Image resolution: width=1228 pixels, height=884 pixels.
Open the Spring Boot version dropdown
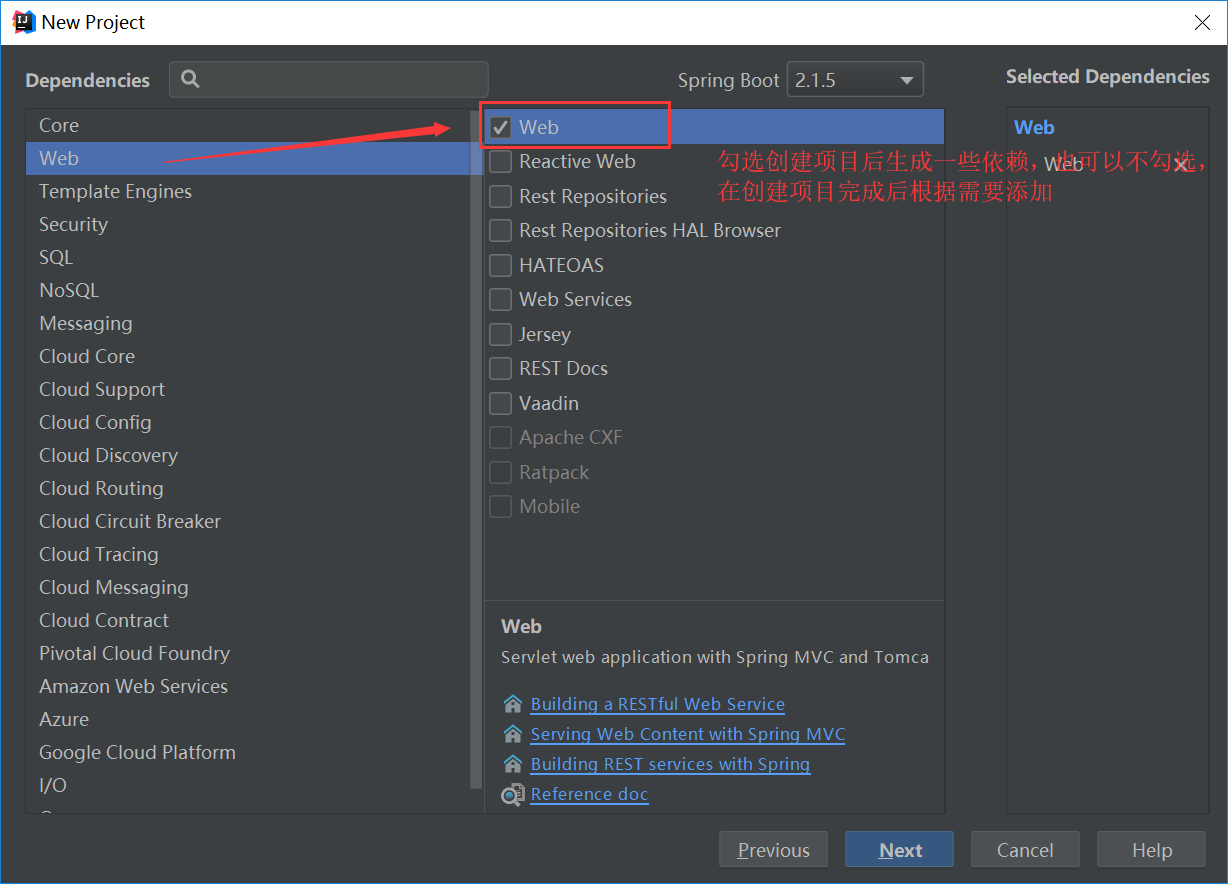(855, 80)
